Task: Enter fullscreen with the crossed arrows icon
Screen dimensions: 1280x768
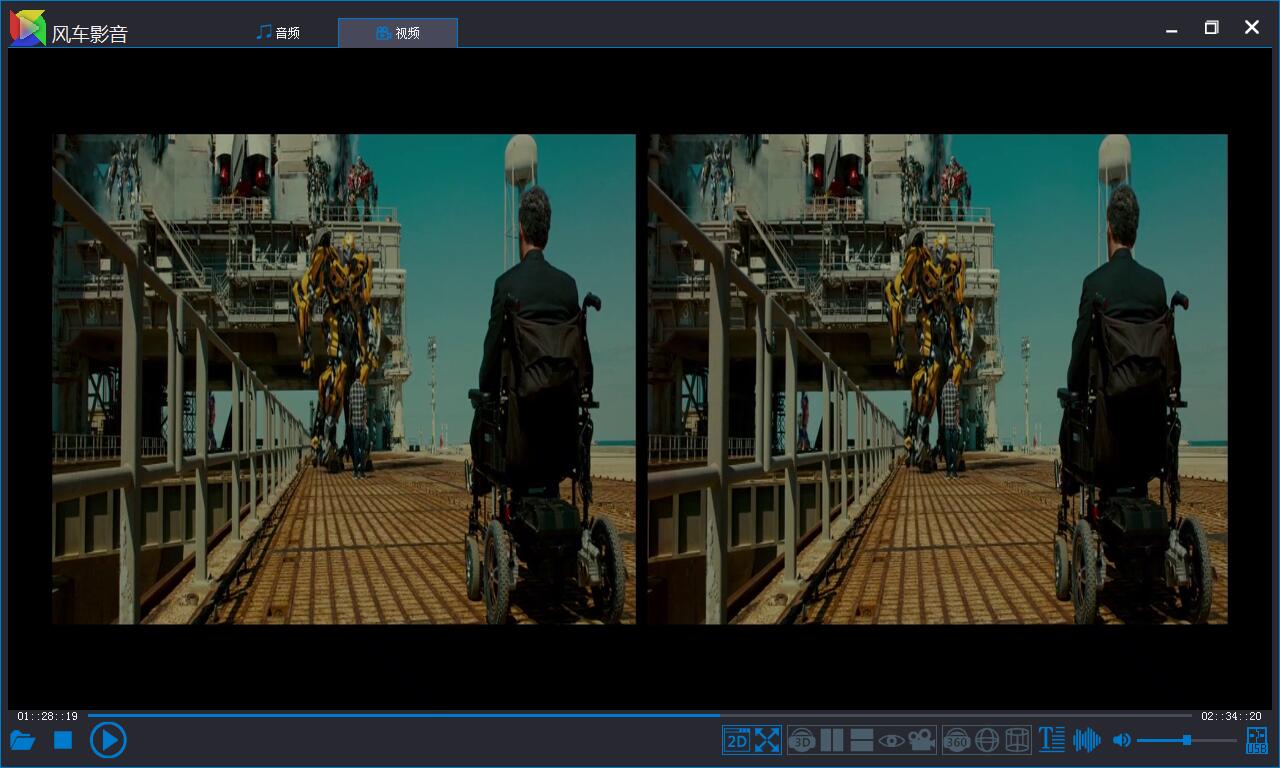Action: (x=767, y=740)
